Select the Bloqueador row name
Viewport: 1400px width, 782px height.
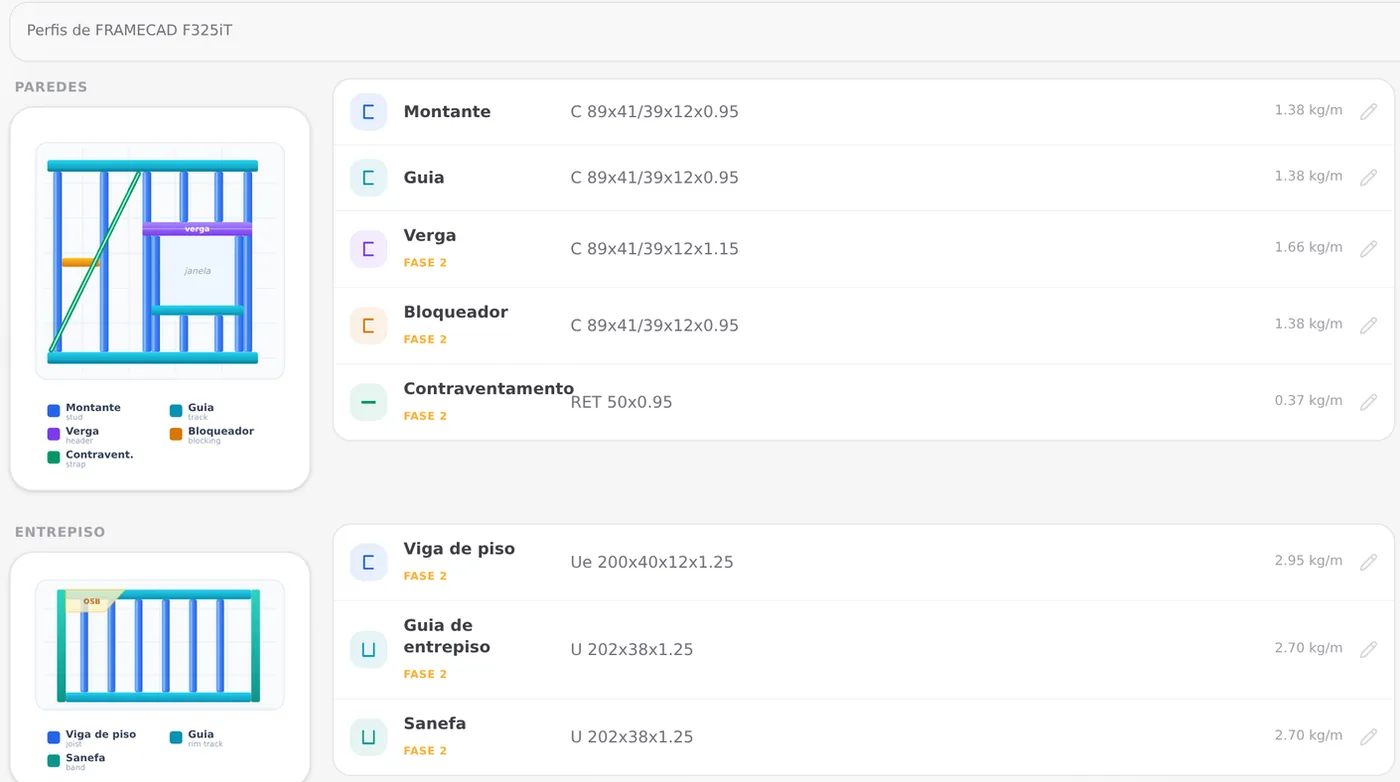(x=456, y=312)
